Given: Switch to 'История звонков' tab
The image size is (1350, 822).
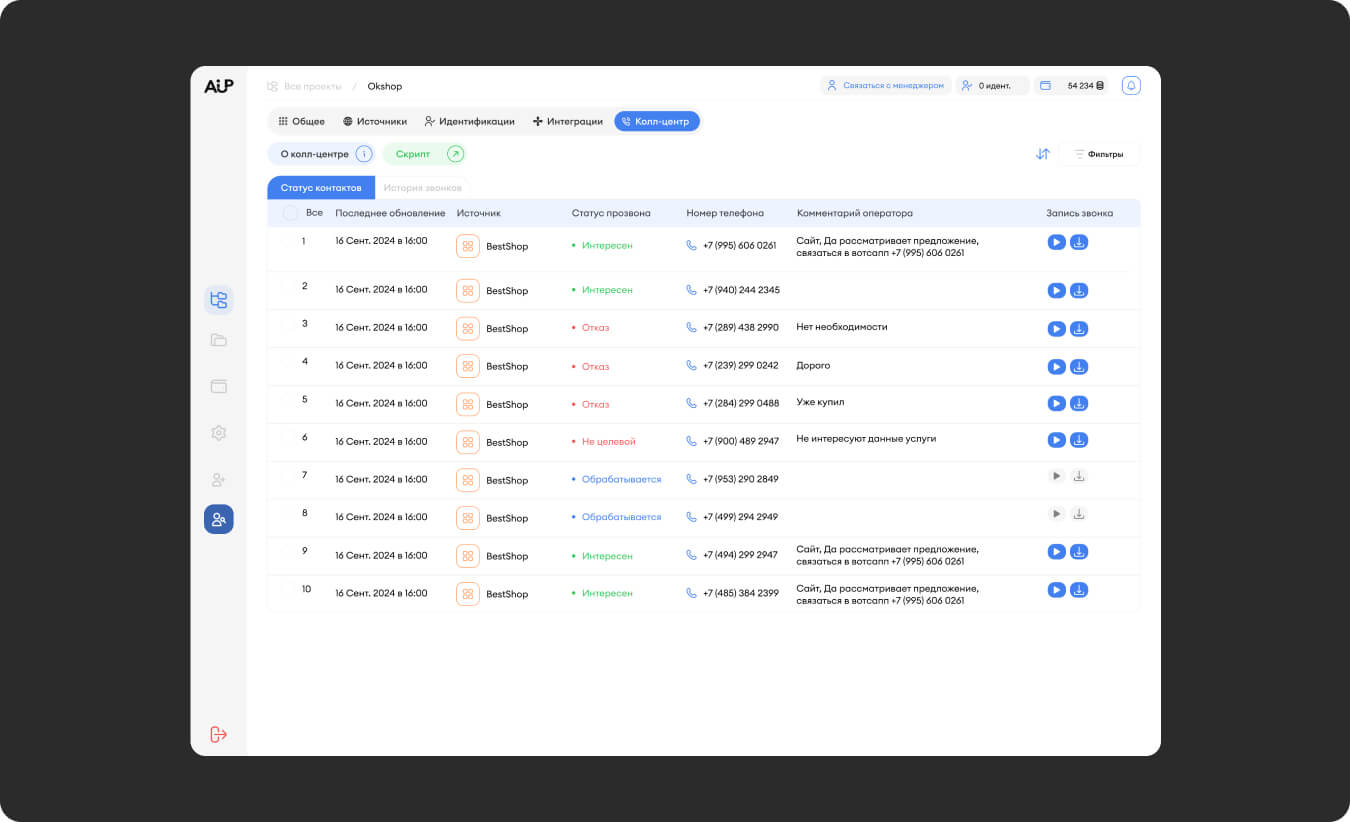Looking at the screenshot, I should (423, 188).
